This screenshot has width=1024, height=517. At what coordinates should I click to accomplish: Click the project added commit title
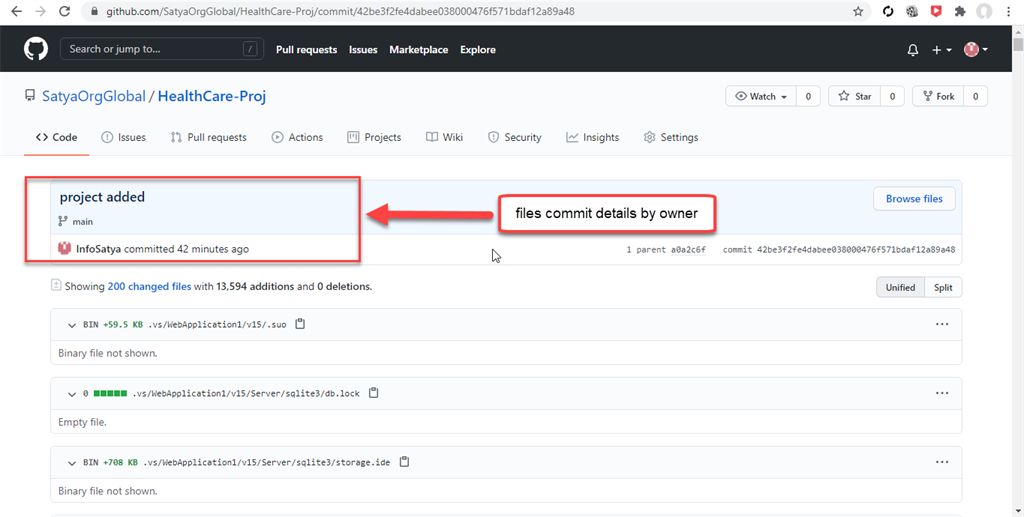[x=102, y=196]
